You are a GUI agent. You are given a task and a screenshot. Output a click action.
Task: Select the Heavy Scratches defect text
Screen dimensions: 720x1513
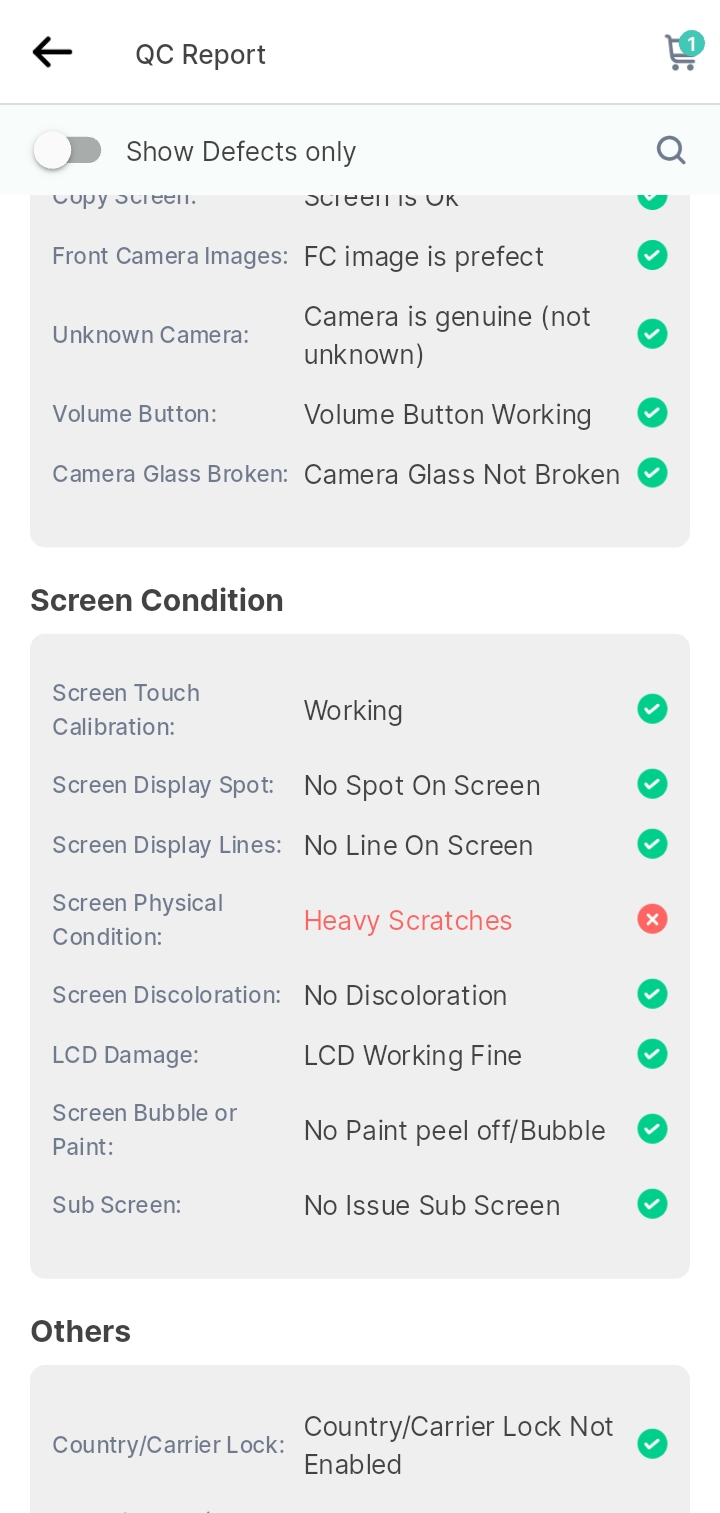tap(408, 921)
